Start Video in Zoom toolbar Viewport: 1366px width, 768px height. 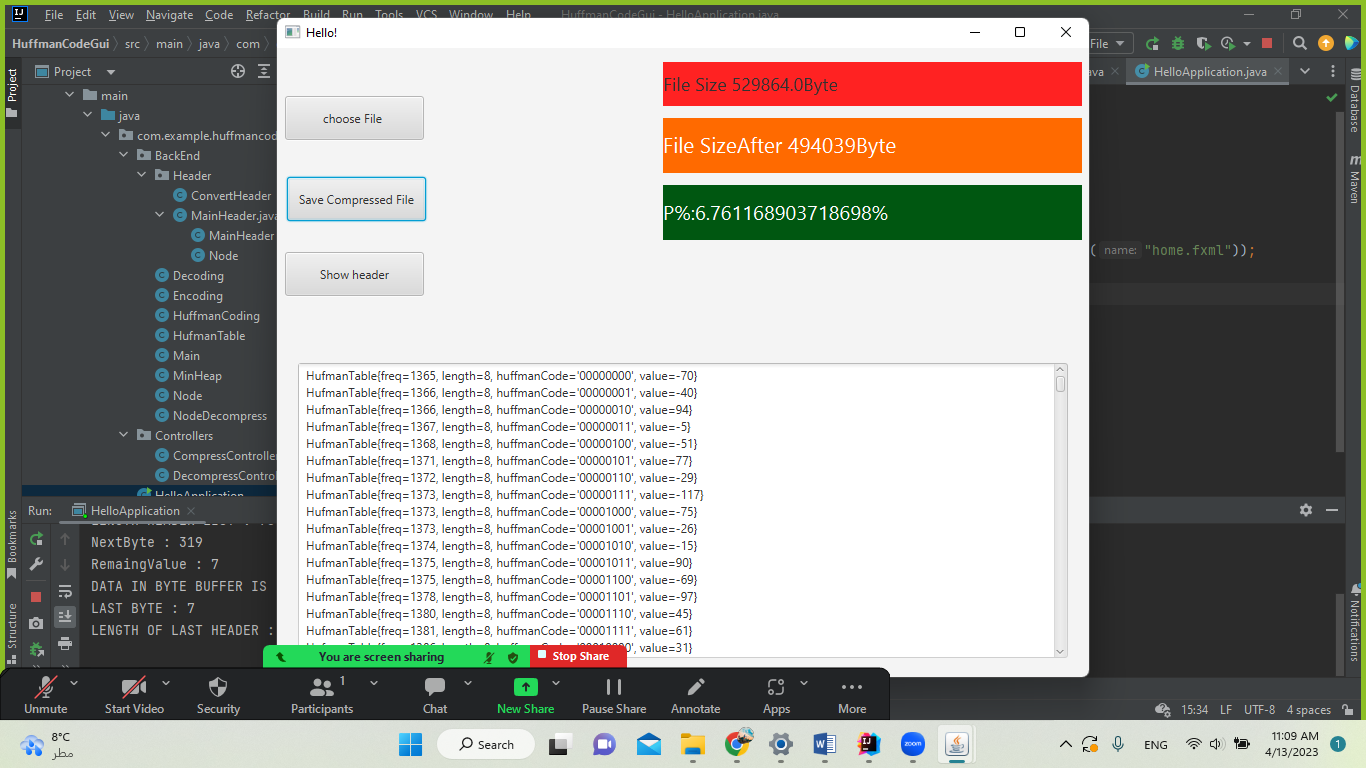[x=134, y=695]
